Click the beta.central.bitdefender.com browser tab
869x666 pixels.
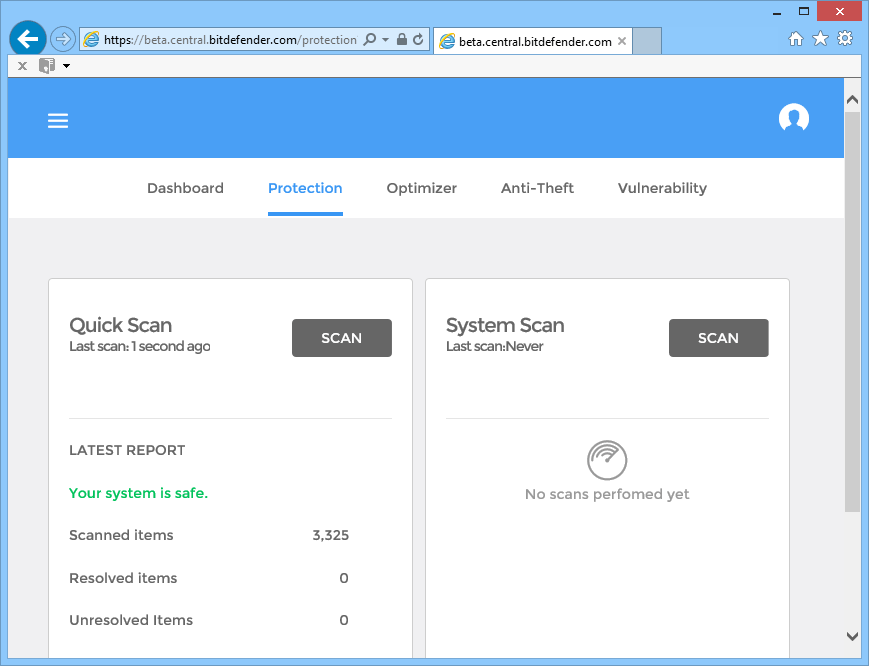(530, 41)
